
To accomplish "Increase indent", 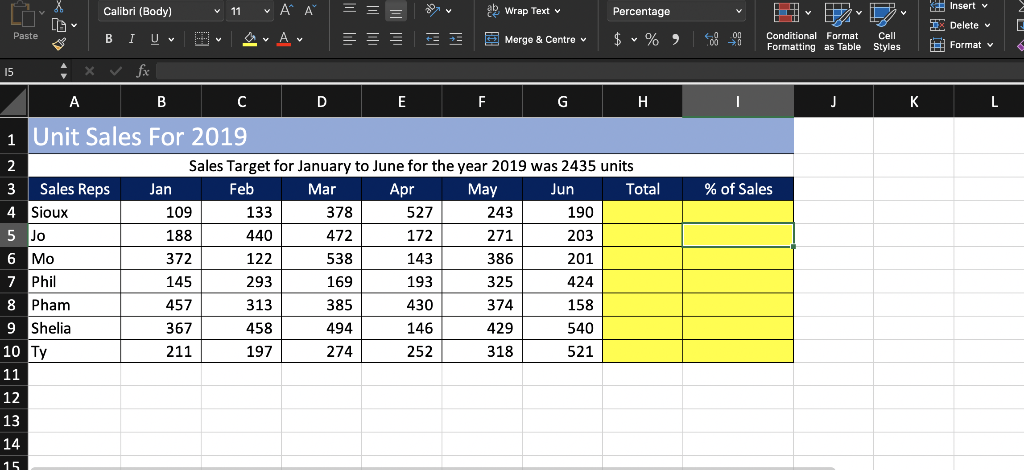I will [x=455, y=39].
